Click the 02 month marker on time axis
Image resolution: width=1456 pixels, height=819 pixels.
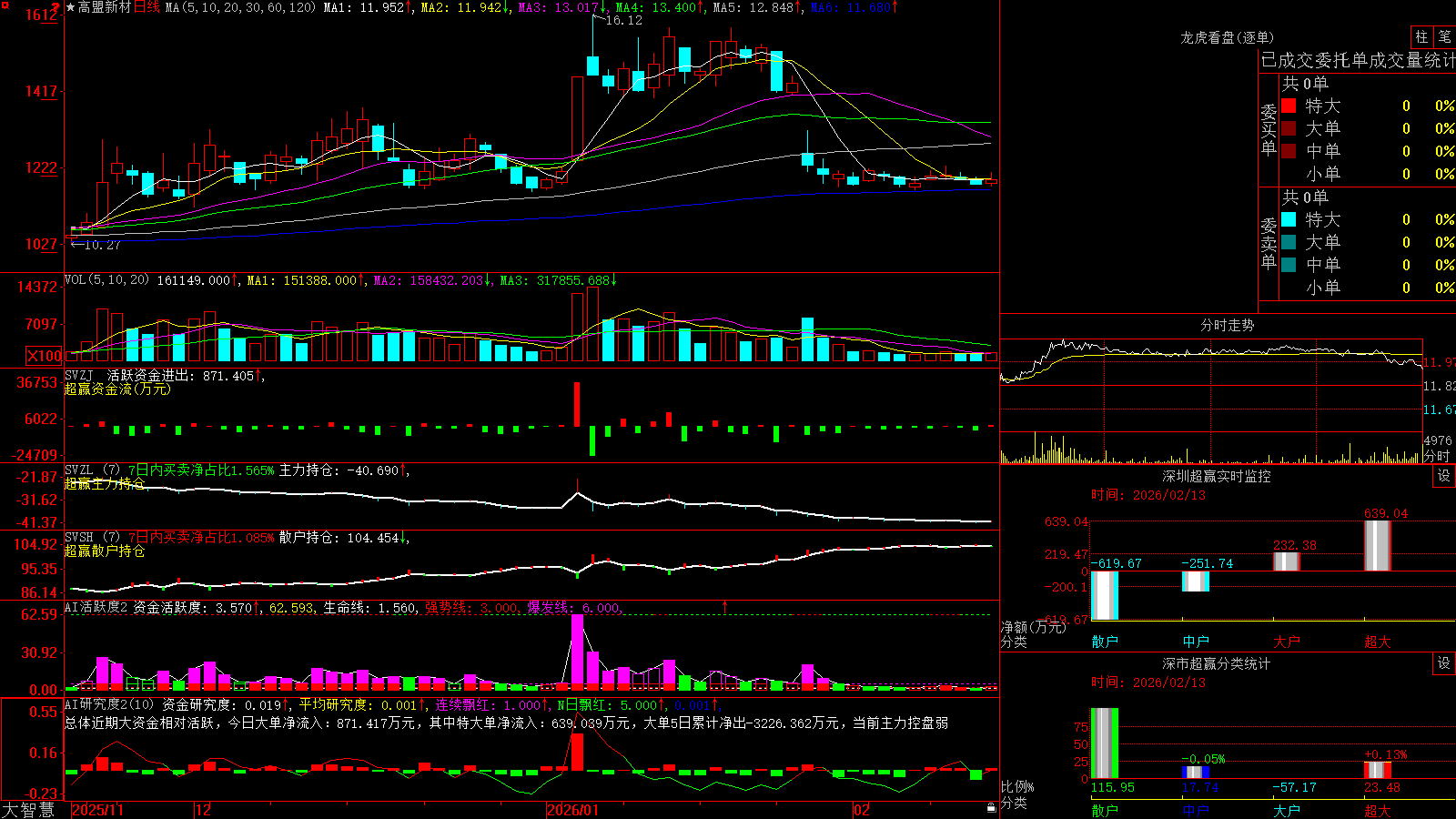tap(862, 810)
